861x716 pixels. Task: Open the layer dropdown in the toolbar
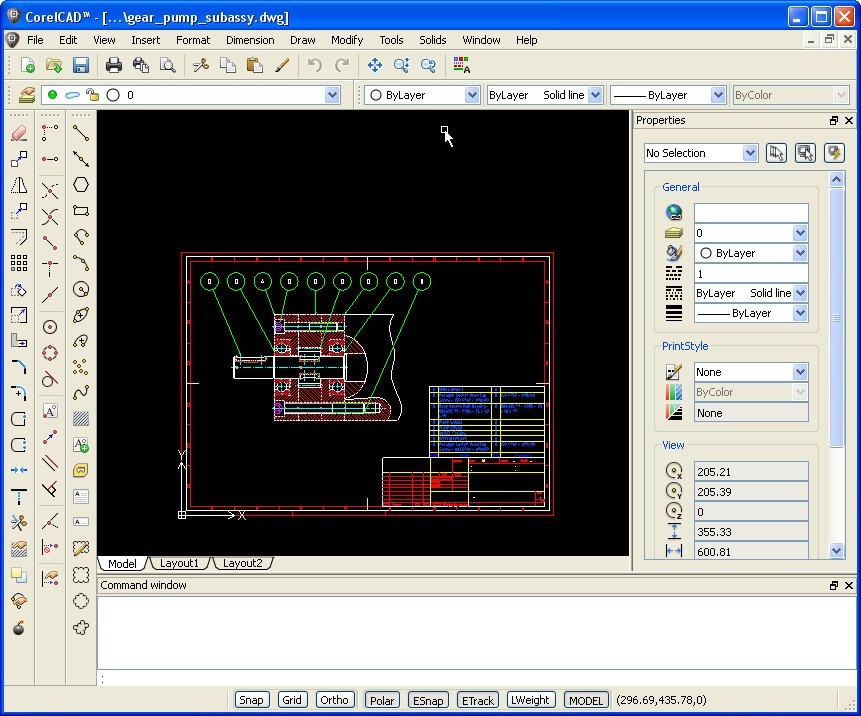coord(332,95)
